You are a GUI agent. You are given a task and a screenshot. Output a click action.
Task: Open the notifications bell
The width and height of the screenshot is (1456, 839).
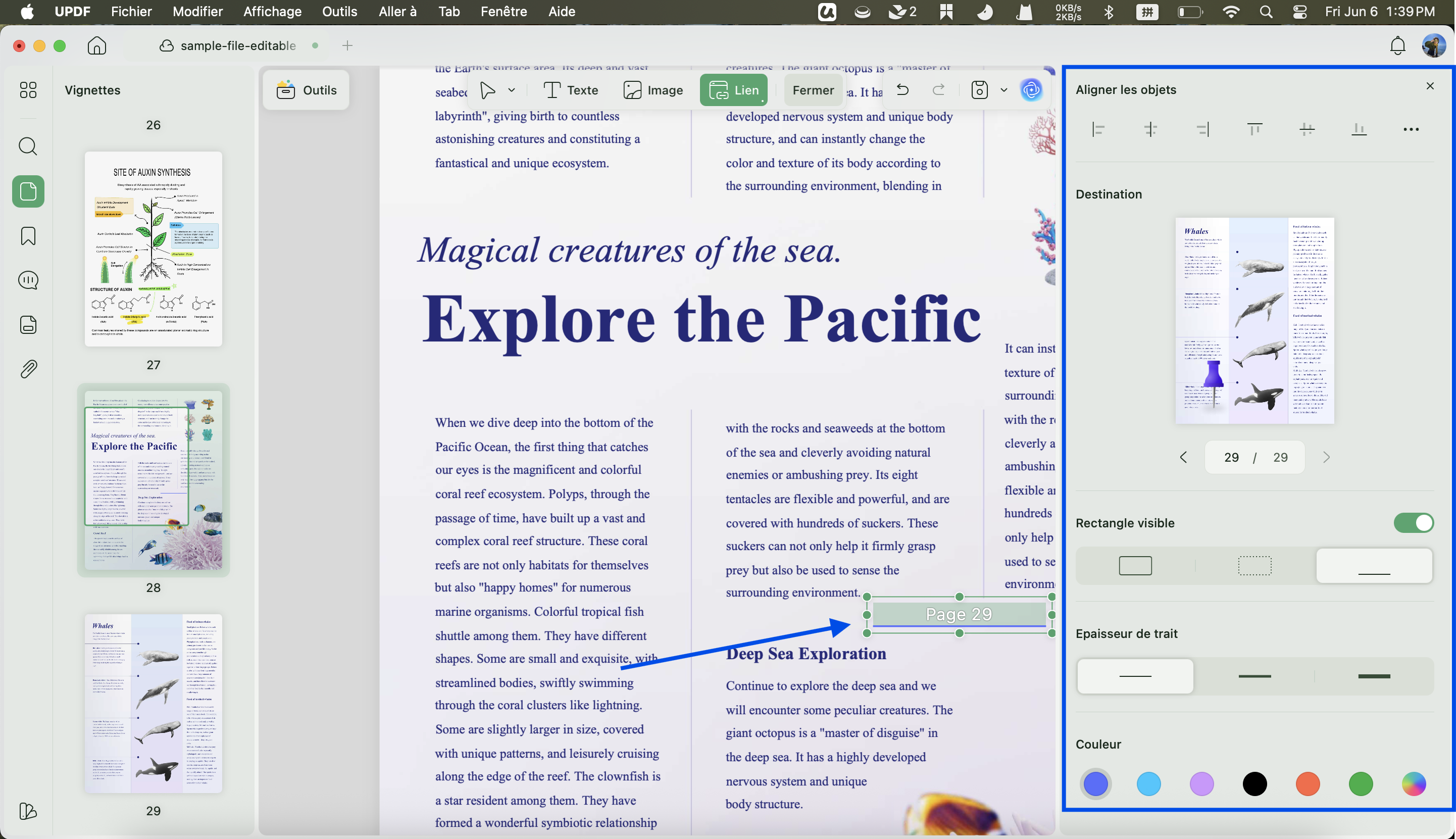click(1398, 45)
